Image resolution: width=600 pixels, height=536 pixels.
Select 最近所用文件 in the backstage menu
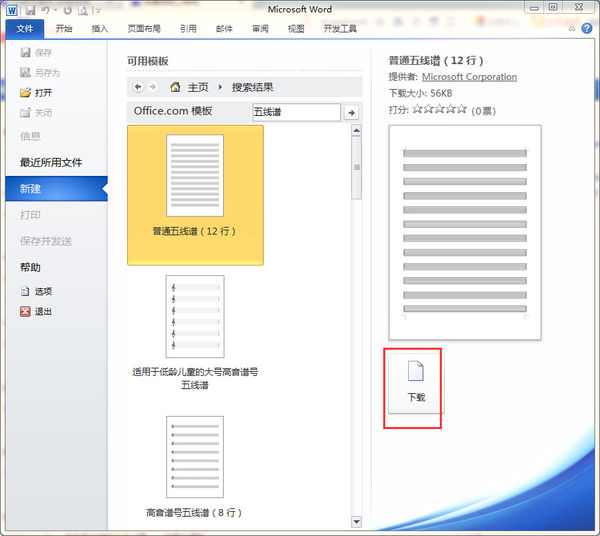pyautogui.click(x=51, y=162)
